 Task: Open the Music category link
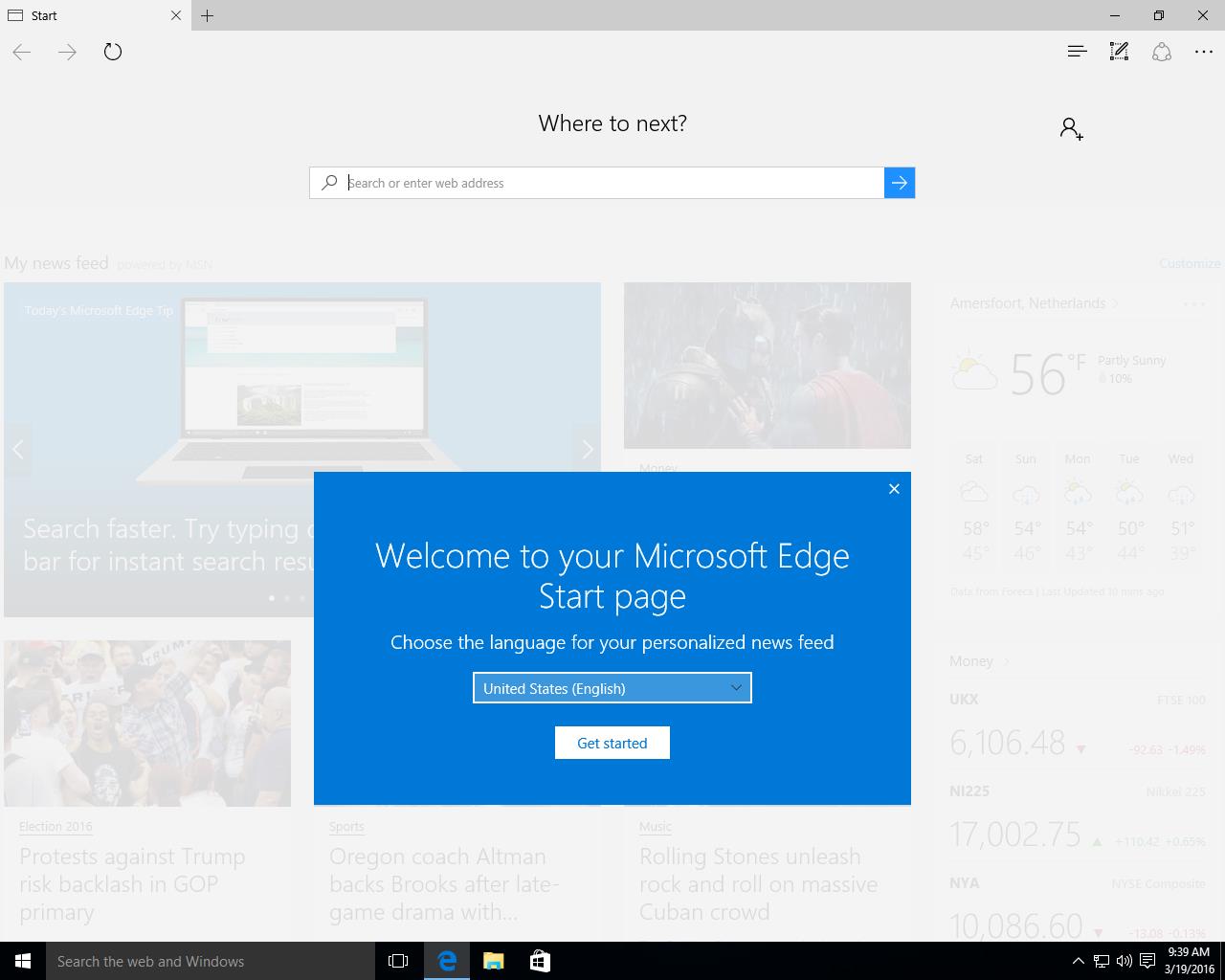[656, 826]
